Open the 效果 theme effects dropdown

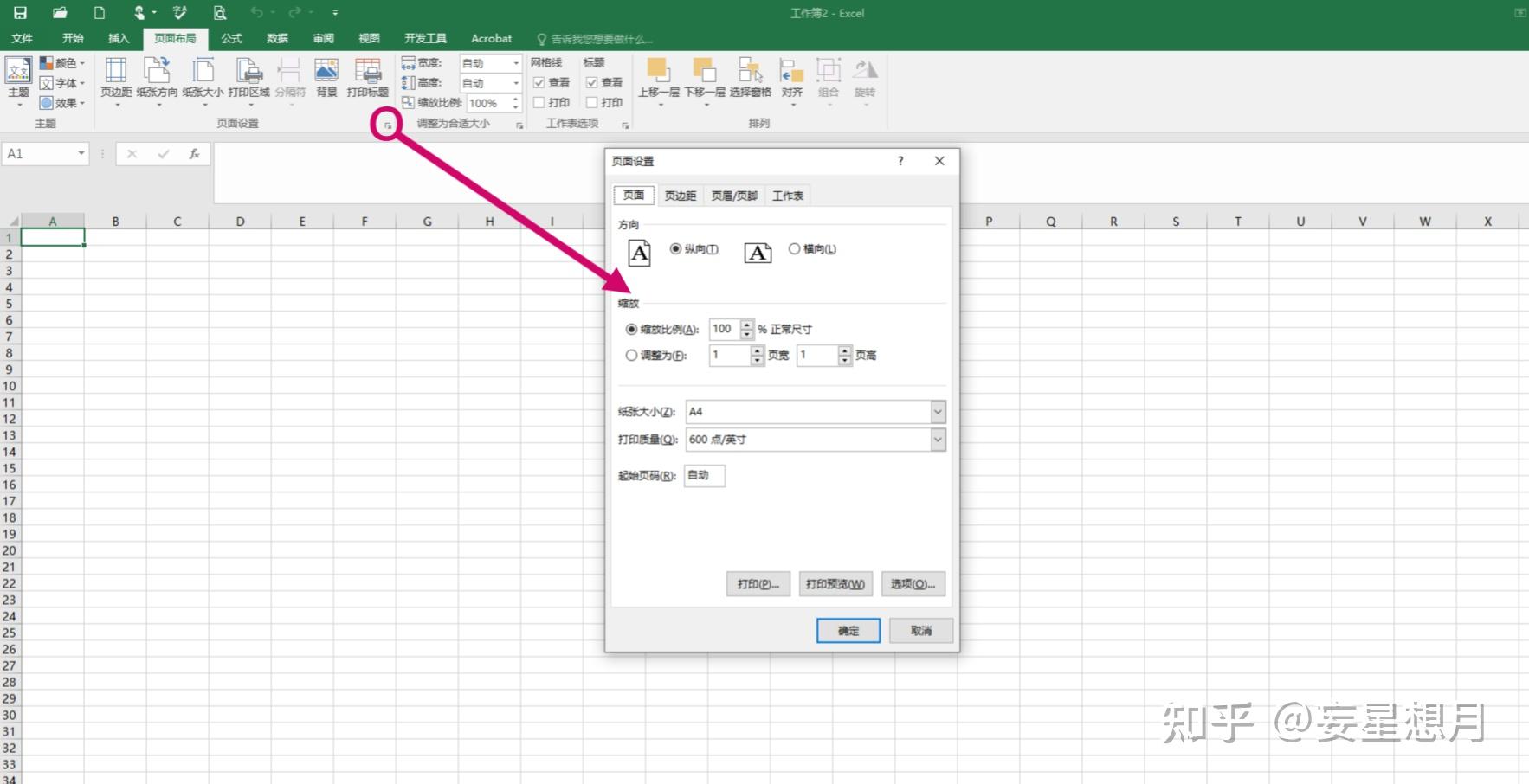tap(62, 103)
